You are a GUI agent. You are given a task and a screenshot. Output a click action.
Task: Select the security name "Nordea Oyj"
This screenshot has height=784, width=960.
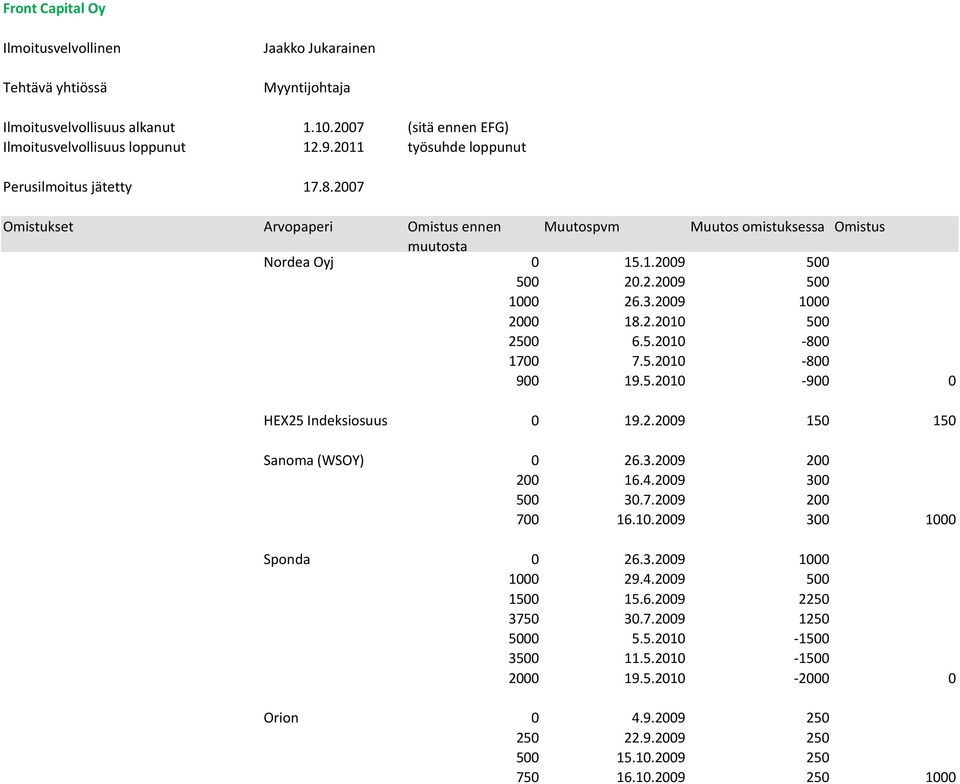[299, 263]
